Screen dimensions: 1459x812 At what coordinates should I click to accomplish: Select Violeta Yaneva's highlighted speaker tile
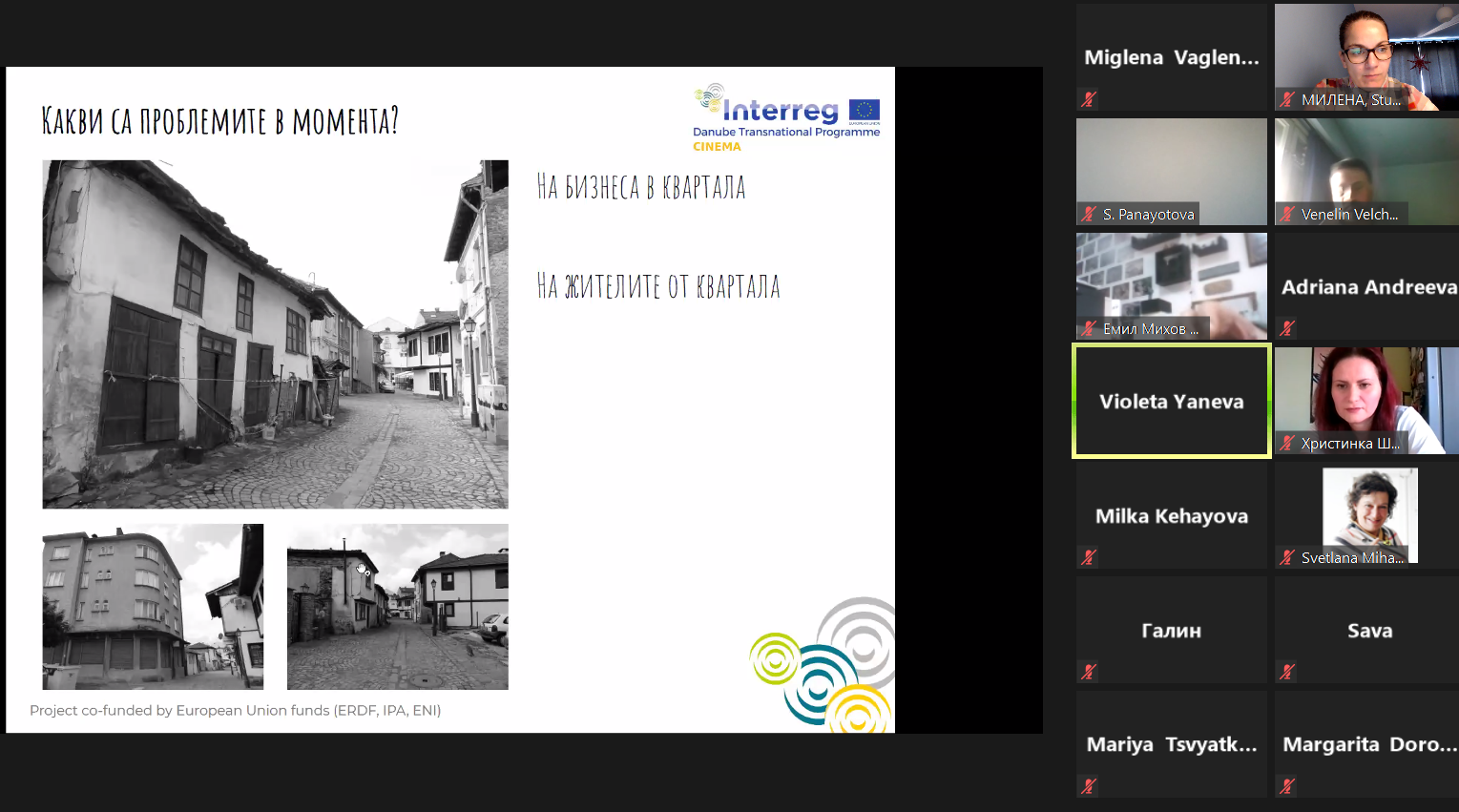[1172, 401]
